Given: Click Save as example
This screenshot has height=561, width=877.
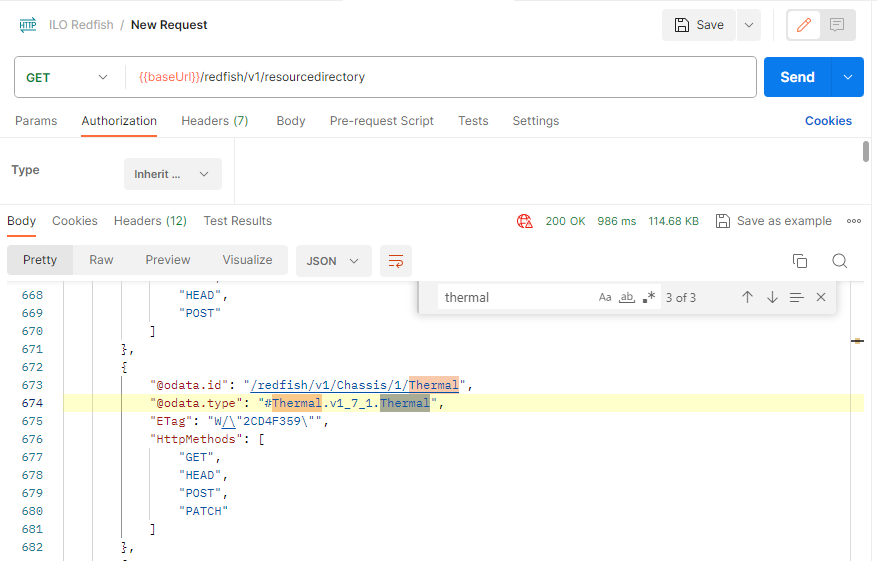Looking at the screenshot, I should click(774, 221).
